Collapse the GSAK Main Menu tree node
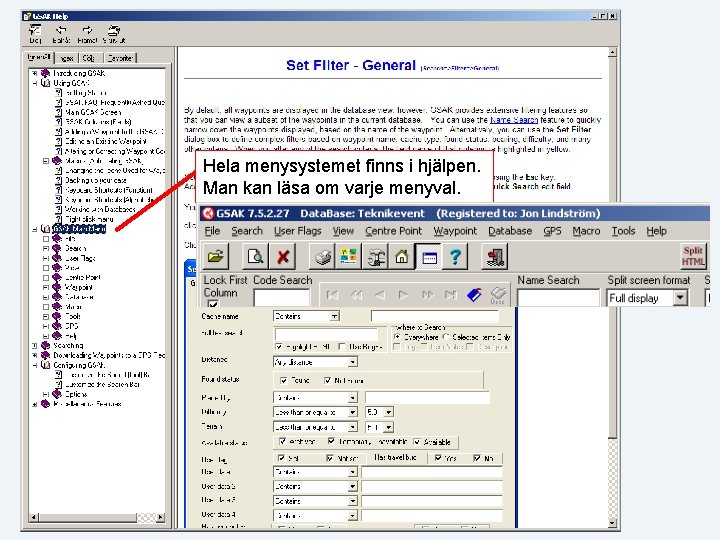This screenshot has height=540, width=720. pos(35,229)
